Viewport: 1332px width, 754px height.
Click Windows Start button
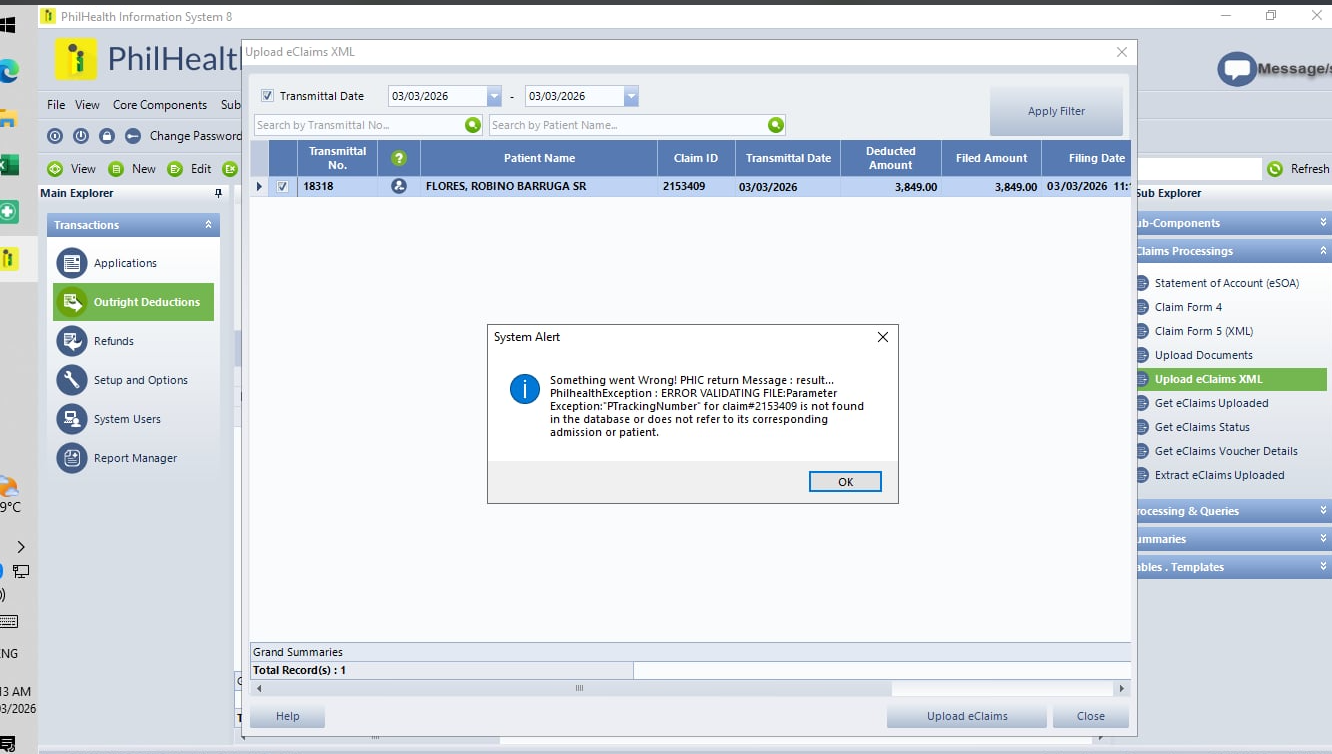7,24
